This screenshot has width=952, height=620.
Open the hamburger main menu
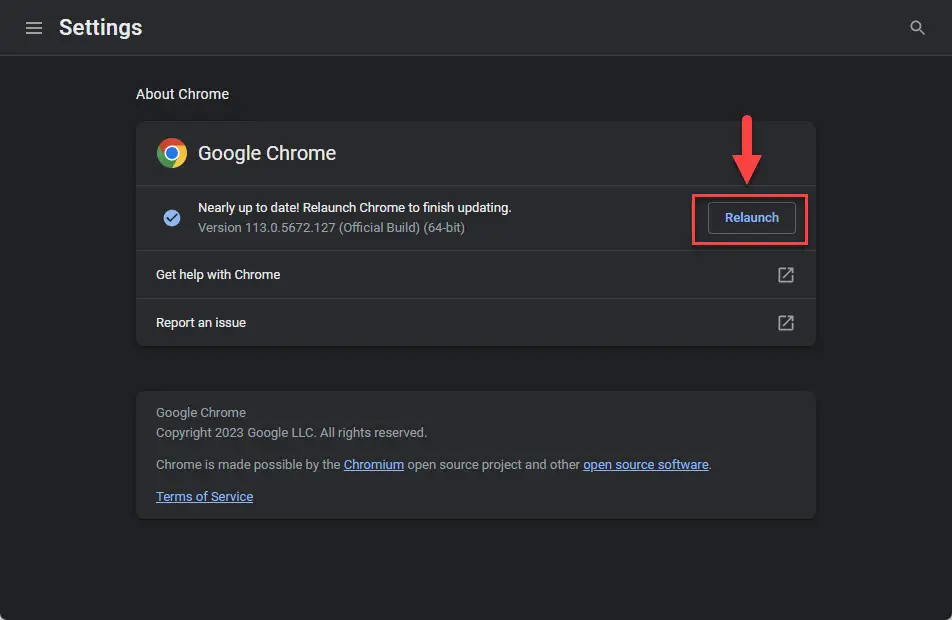[x=33, y=28]
